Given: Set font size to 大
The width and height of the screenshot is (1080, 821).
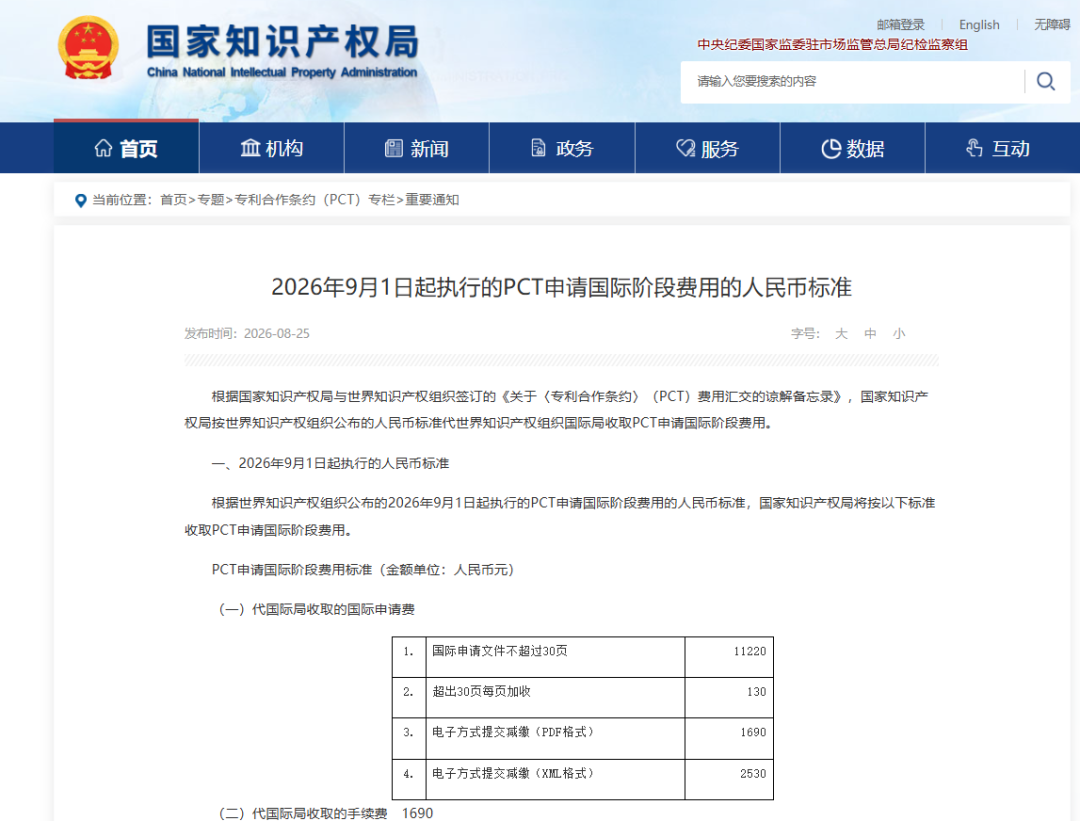Looking at the screenshot, I should 841,334.
